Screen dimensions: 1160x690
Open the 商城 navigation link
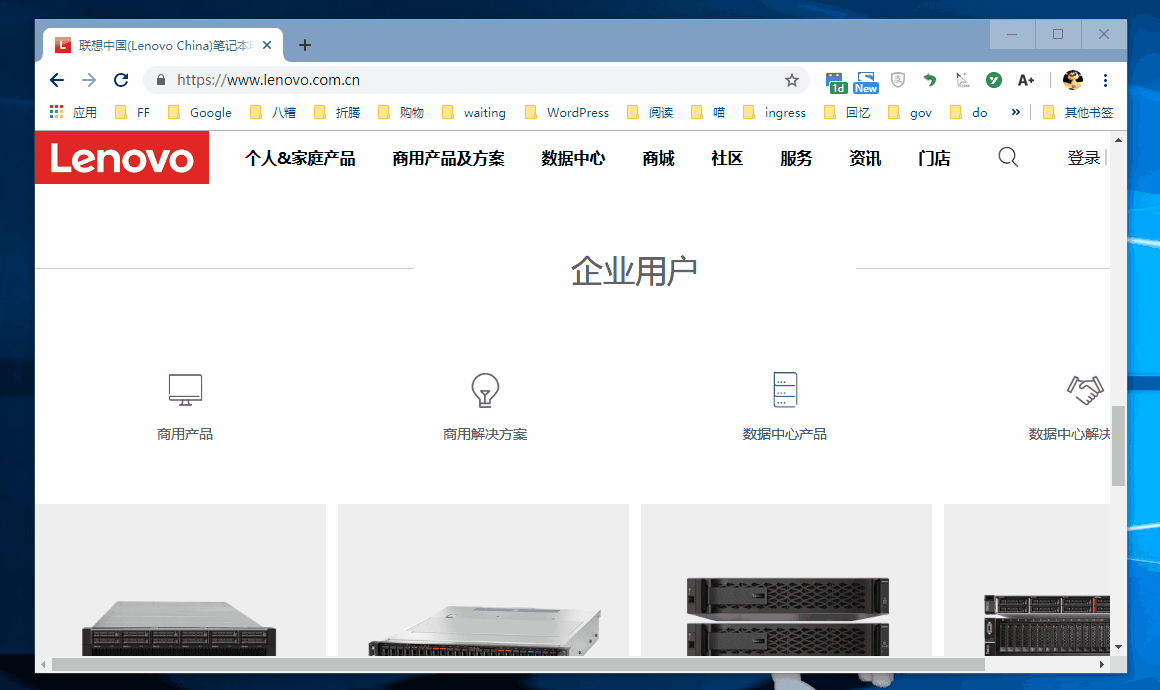pyautogui.click(x=657, y=157)
